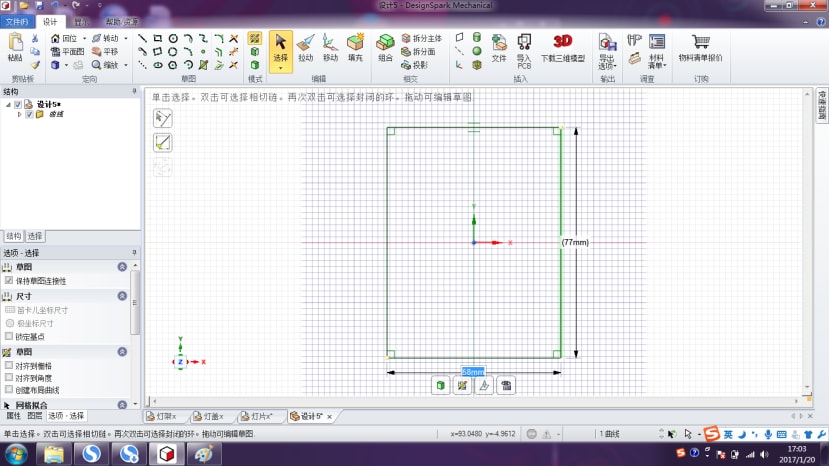
Task: Open the 选择 tool dropdown arrow
Action: tap(280, 68)
